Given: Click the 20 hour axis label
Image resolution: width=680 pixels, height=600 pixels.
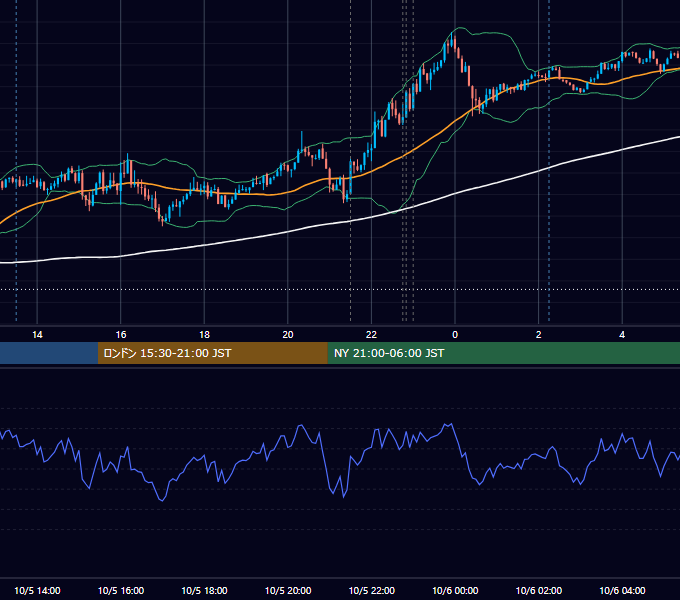Looking at the screenshot, I should click(x=288, y=335).
